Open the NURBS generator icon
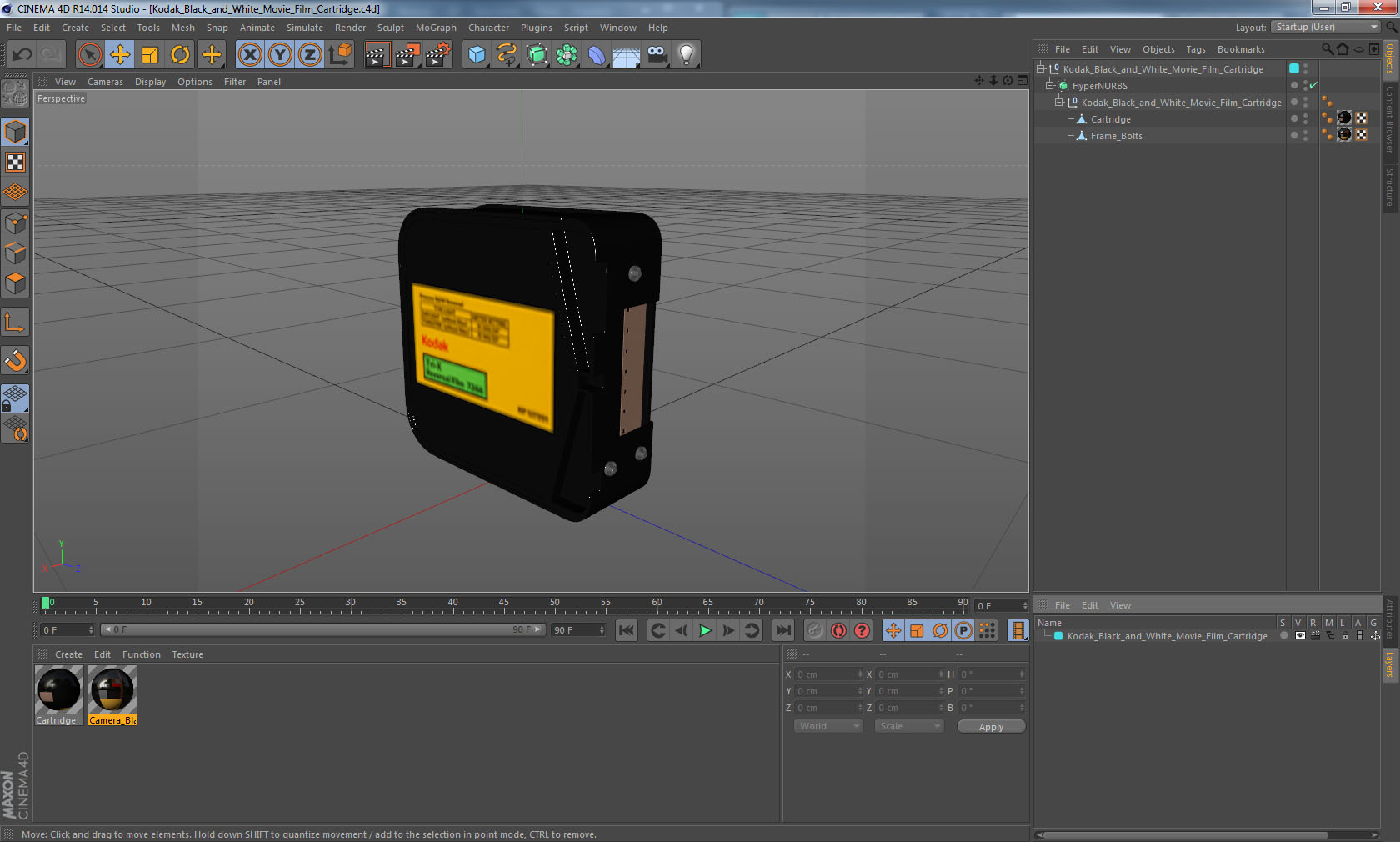The height and width of the screenshot is (842, 1400). tap(537, 55)
